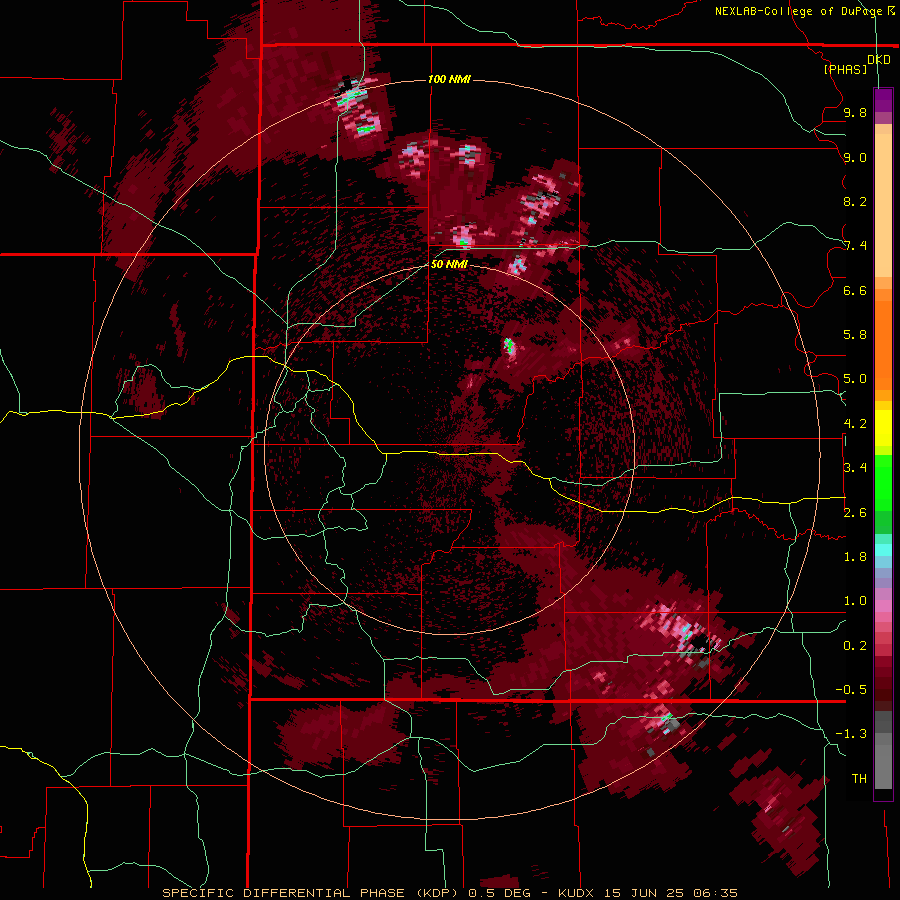Click the 2.6 scale value
The height and width of the screenshot is (900, 900).
(x=855, y=513)
